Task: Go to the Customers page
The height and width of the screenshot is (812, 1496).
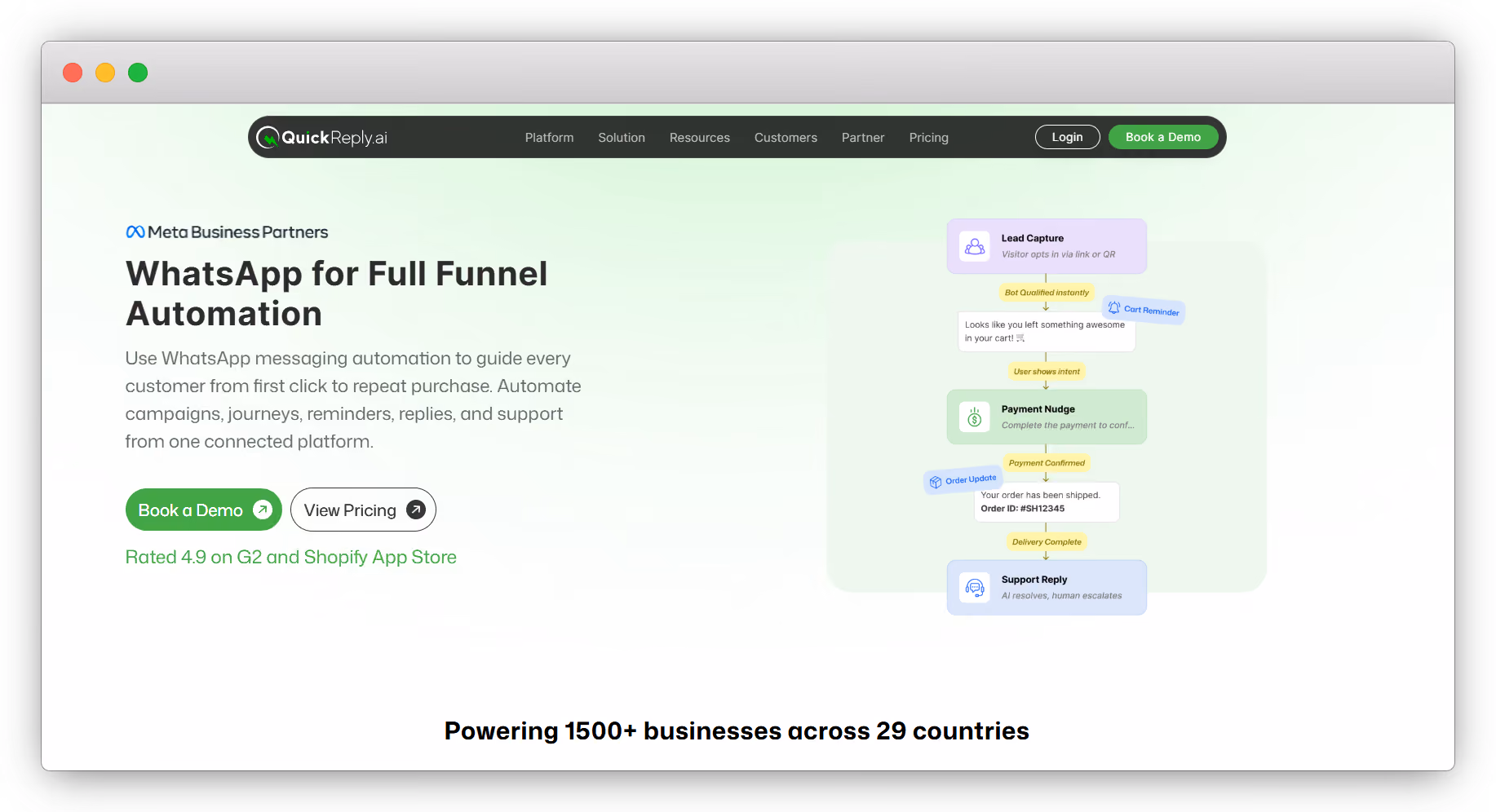Action: pos(786,138)
